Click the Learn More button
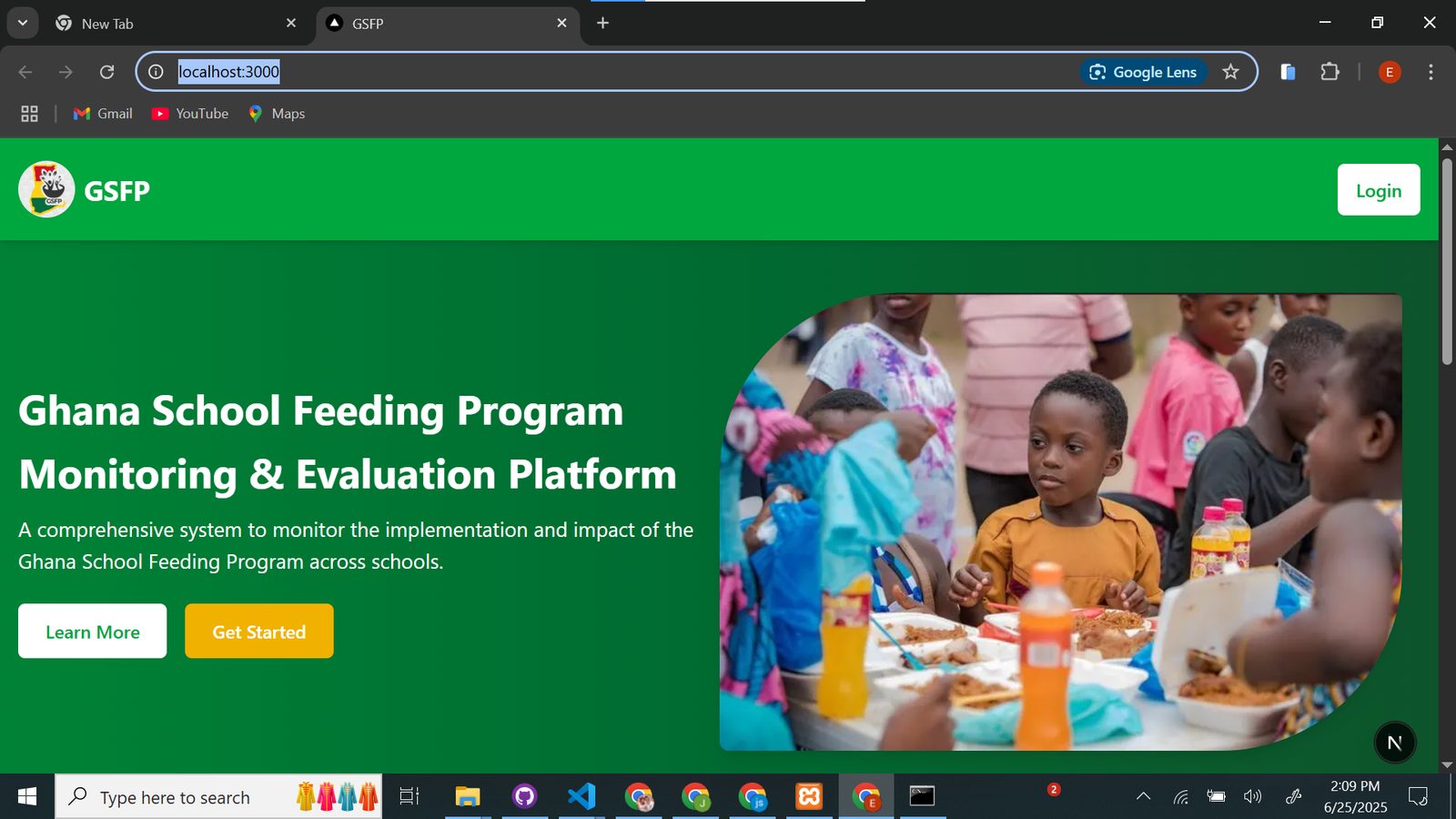Image resolution: width=1456 pixels, height=819 pixels. click(92, 632)
